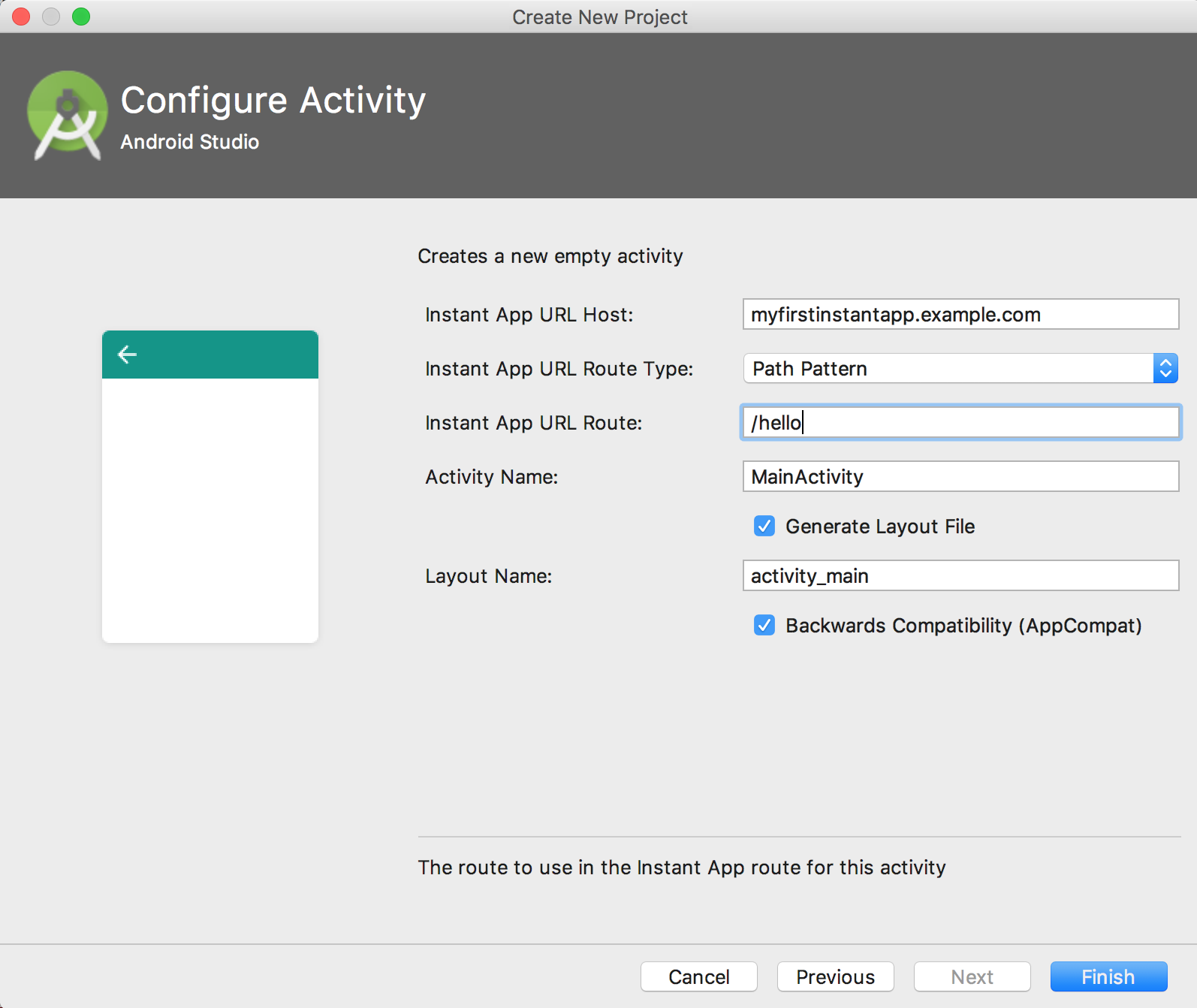The height and width of the screenshot is (1008, 1197).
Task: Uncheck Generate Layout File checkbox
Action: (x=764, y=526)
